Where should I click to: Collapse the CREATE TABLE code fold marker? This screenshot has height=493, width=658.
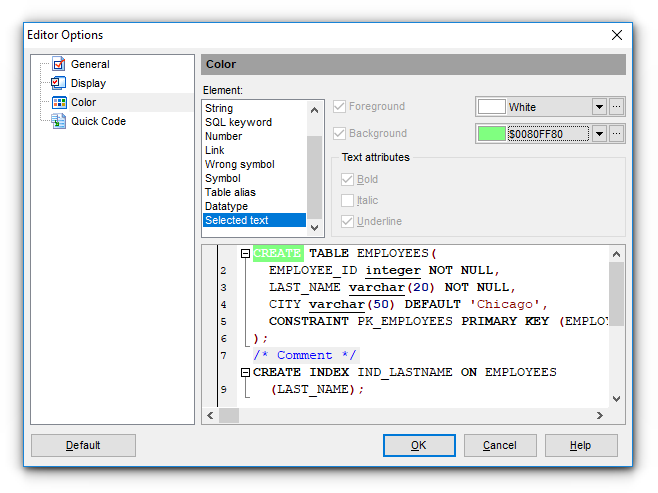point(245,254)
